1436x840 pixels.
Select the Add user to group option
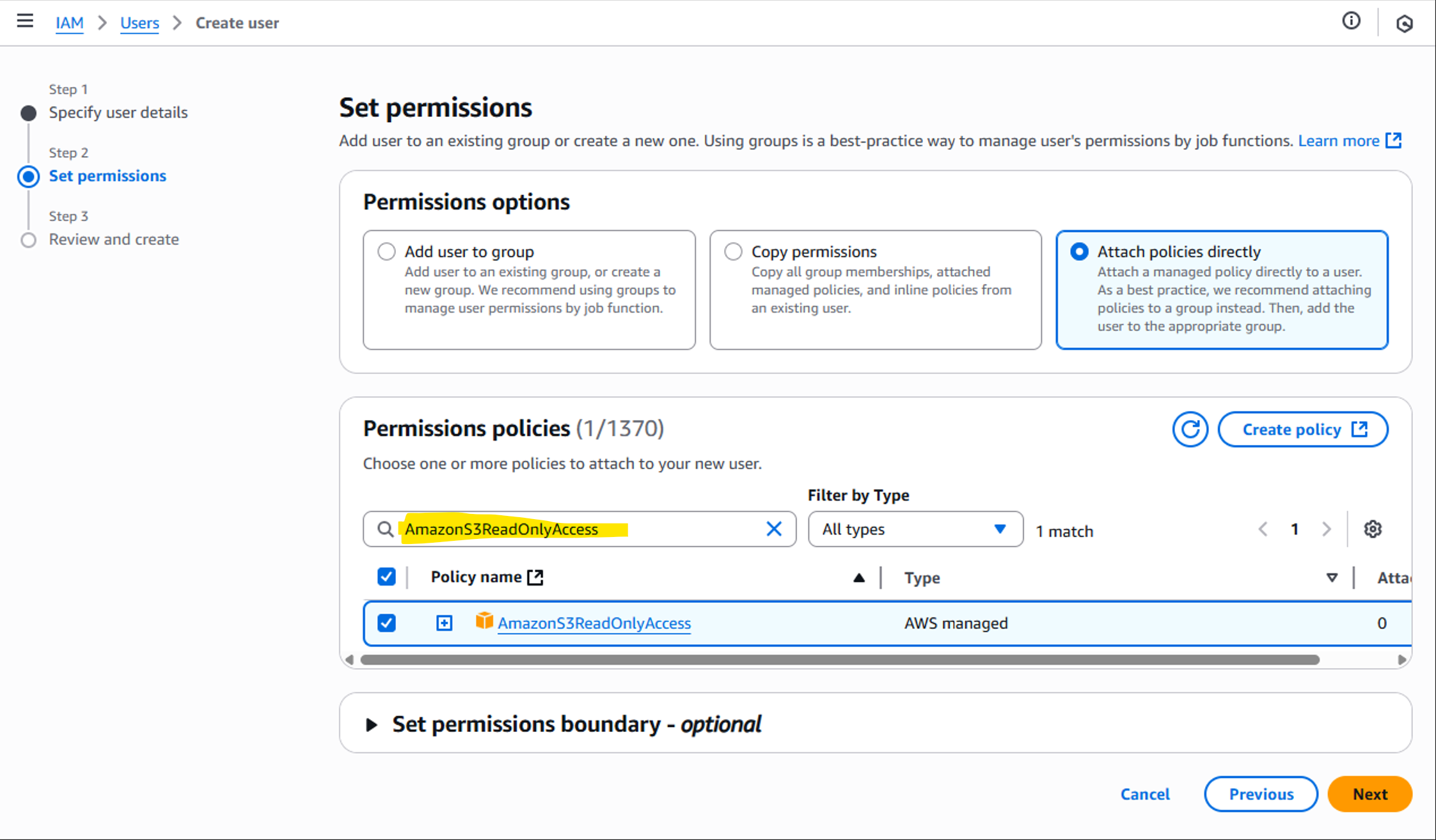point(387,251)
